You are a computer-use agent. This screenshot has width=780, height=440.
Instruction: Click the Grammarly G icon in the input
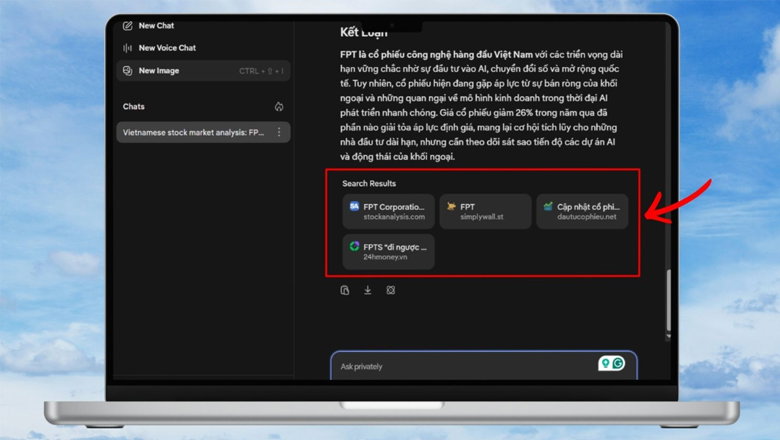tap(618, 363)
